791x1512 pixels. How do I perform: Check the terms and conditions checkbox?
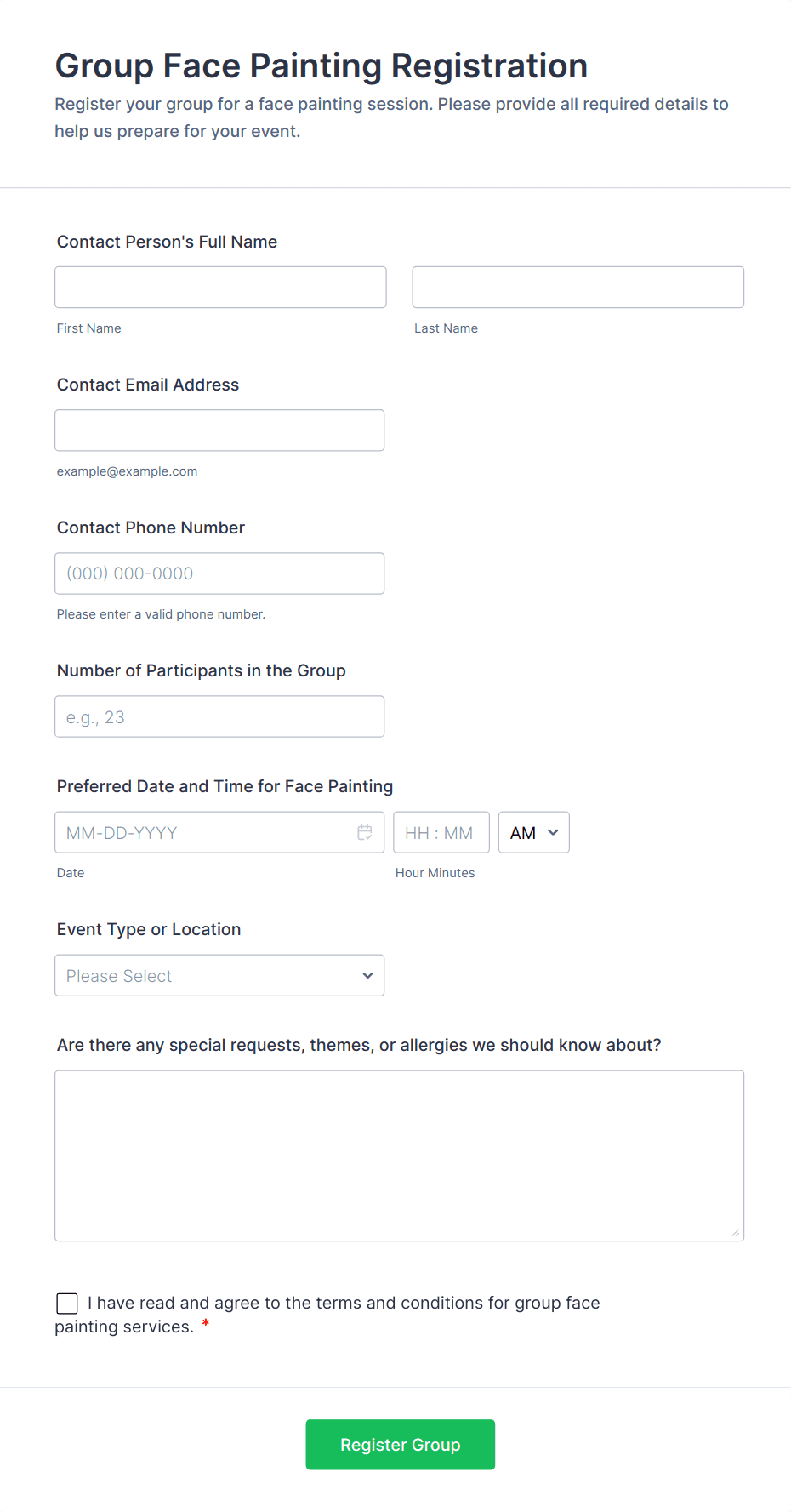[x=67, y=1303]
